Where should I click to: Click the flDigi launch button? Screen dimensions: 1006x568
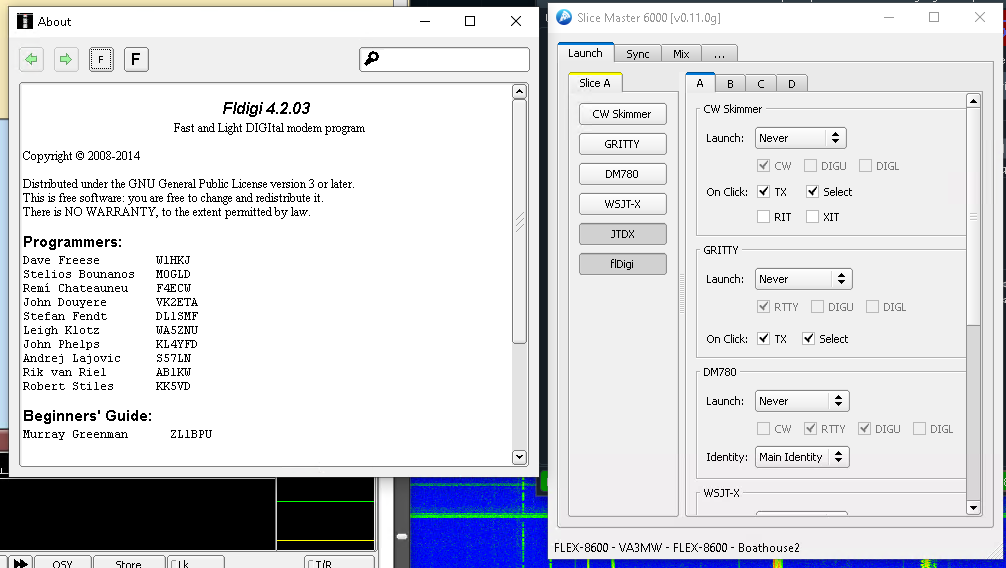[622, 264]
